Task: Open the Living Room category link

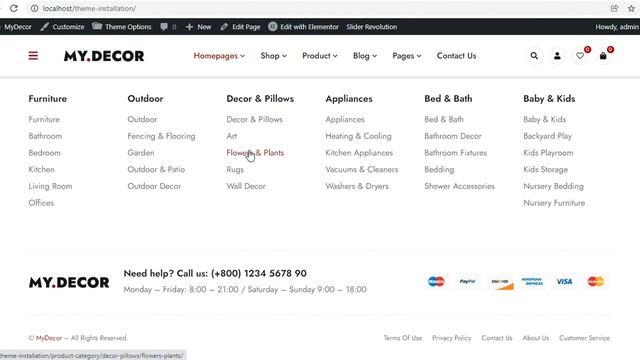Action: pyautogui.click(x=50, y=186)
